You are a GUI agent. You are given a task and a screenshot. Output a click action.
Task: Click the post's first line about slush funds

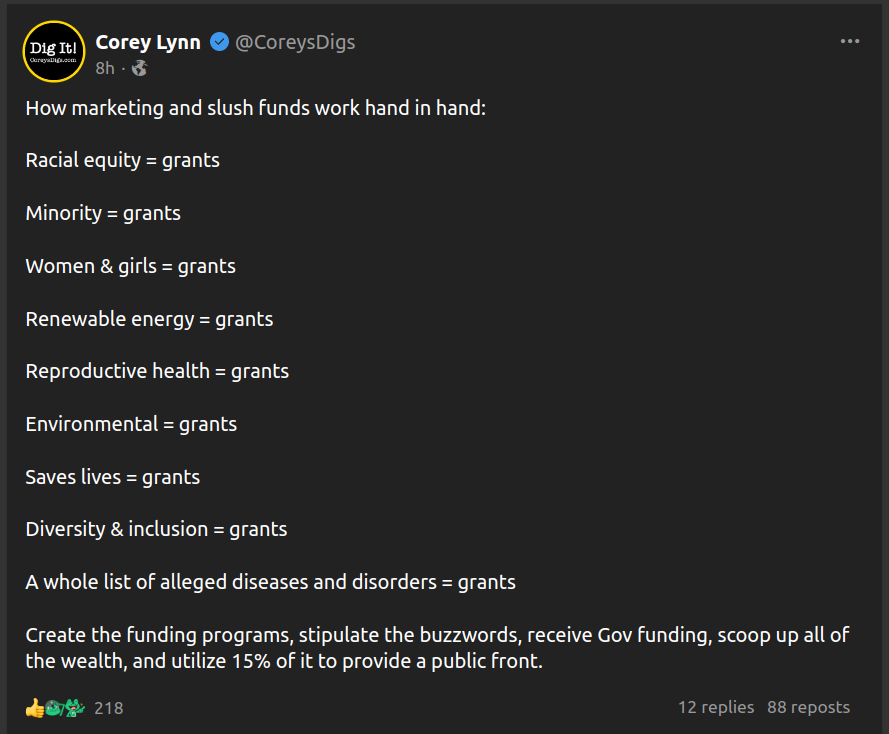[x=255, y=108]
